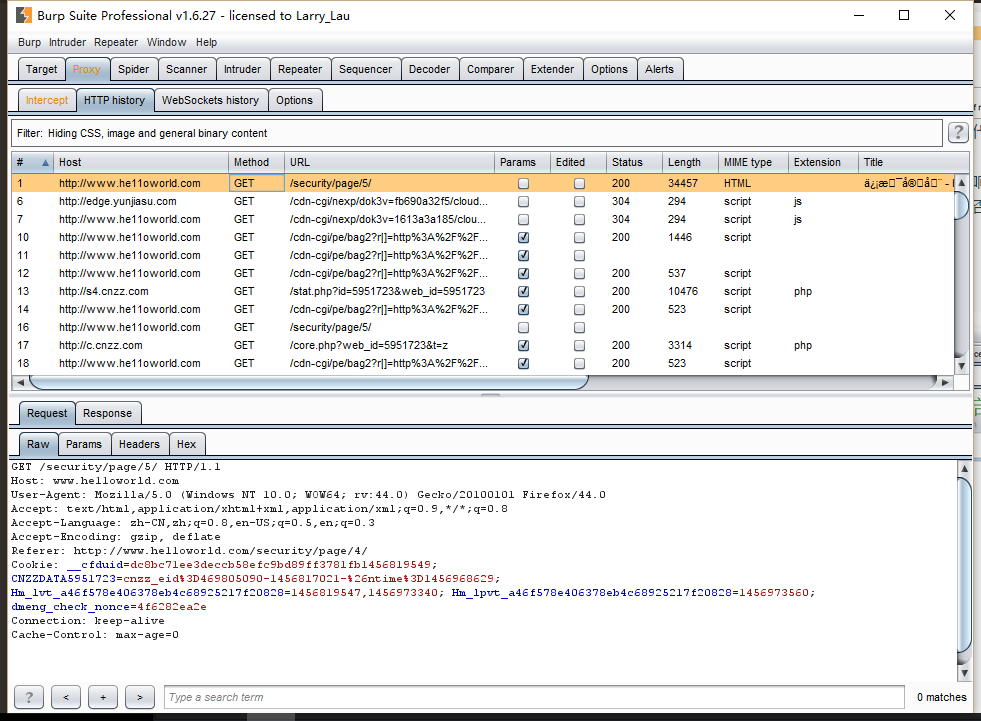The width and height of the screenshot is (981, 721).
Task: Sort by the MIME type column header
Action: [x=754, y=162]
